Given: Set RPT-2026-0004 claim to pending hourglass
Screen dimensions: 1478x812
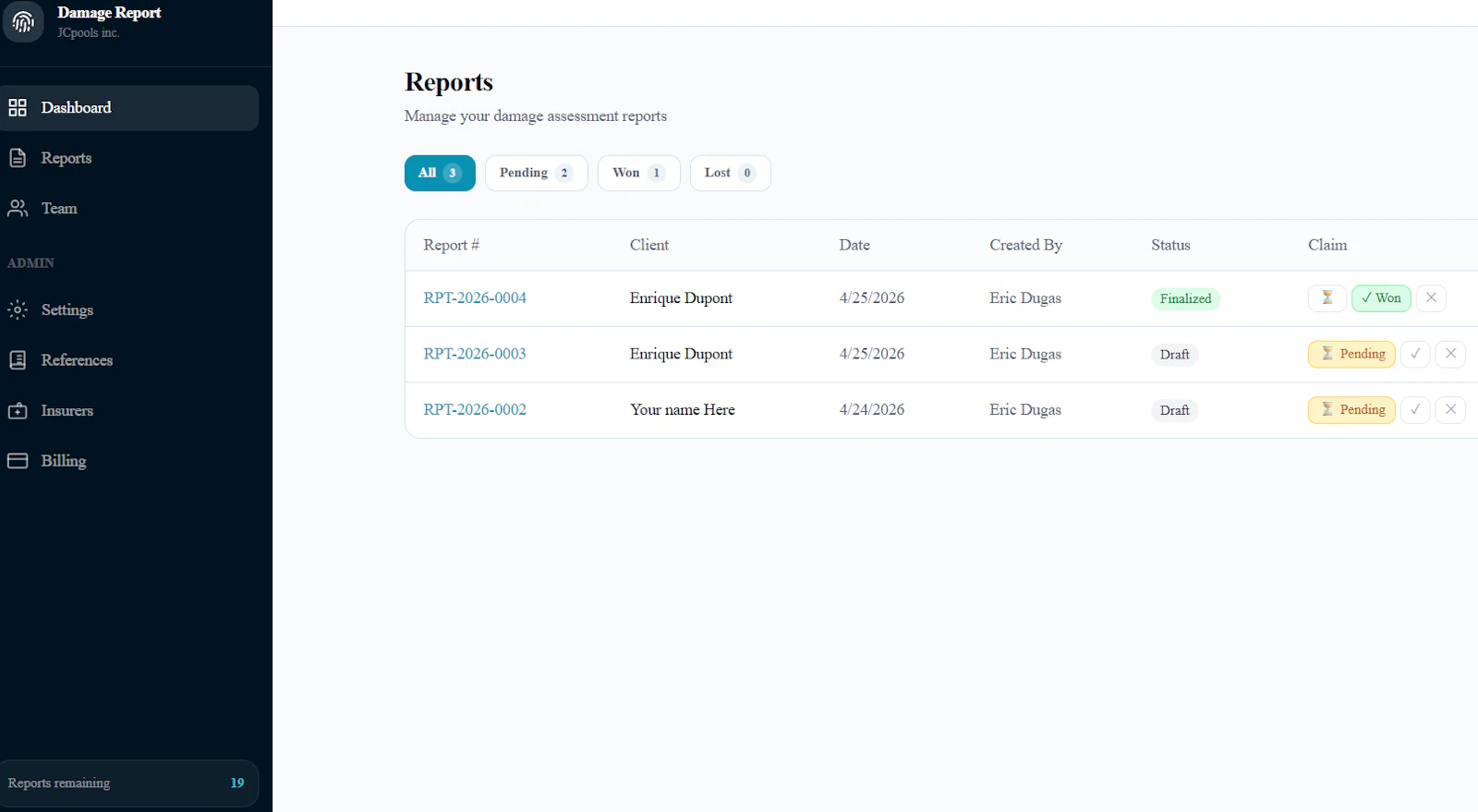Looking at the screenshot, I should click(1327, 298).
